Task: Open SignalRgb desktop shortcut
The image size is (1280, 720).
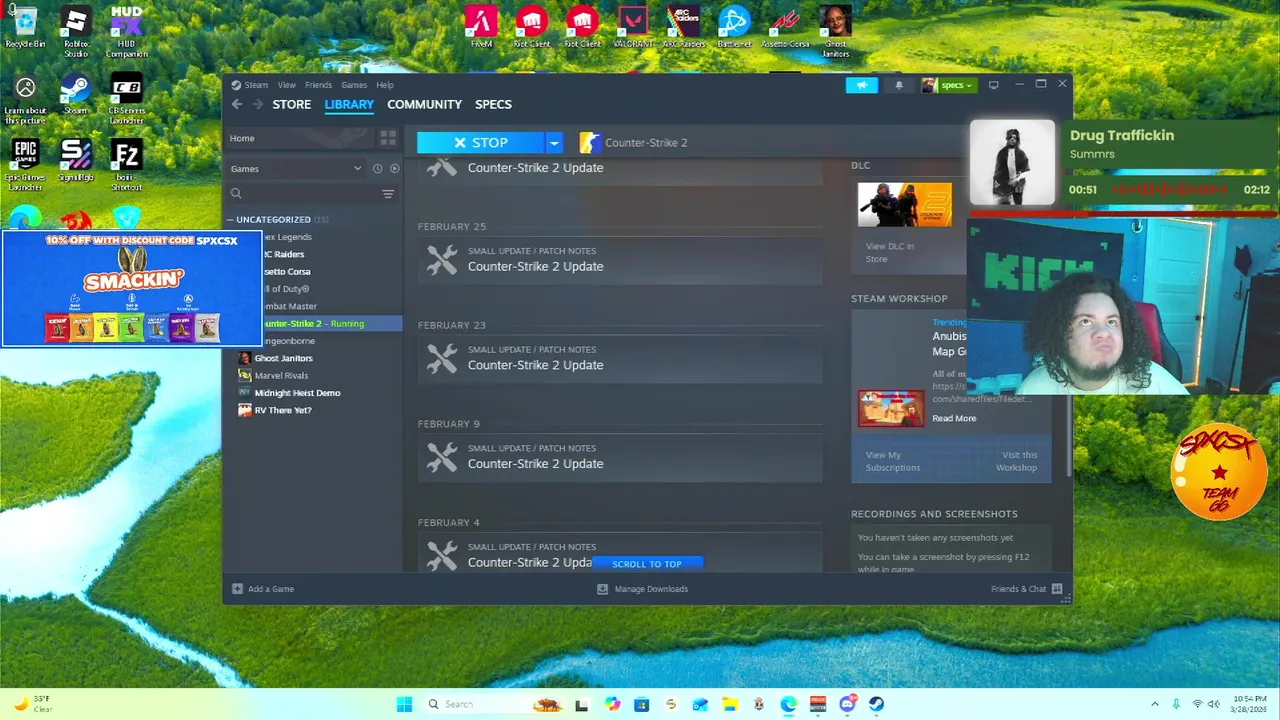Action: click(76, 160)
